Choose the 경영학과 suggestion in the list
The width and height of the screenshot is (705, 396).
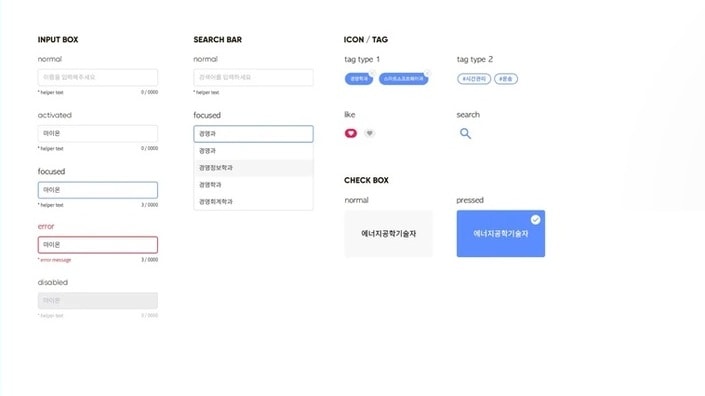pyautogui.click(x=253, y=185)
